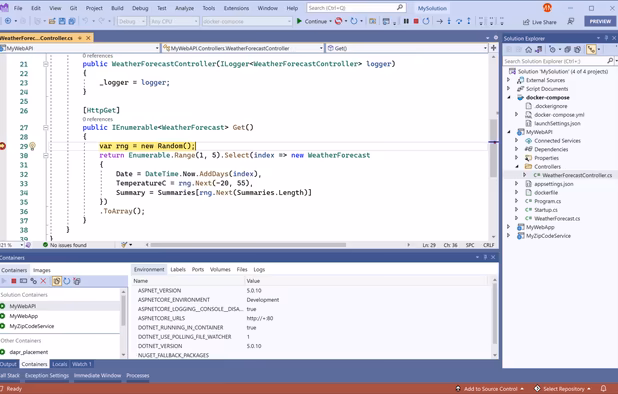
Task: Open terminal window for container icon
Action: pyautogui.click(x=23, y=281)
